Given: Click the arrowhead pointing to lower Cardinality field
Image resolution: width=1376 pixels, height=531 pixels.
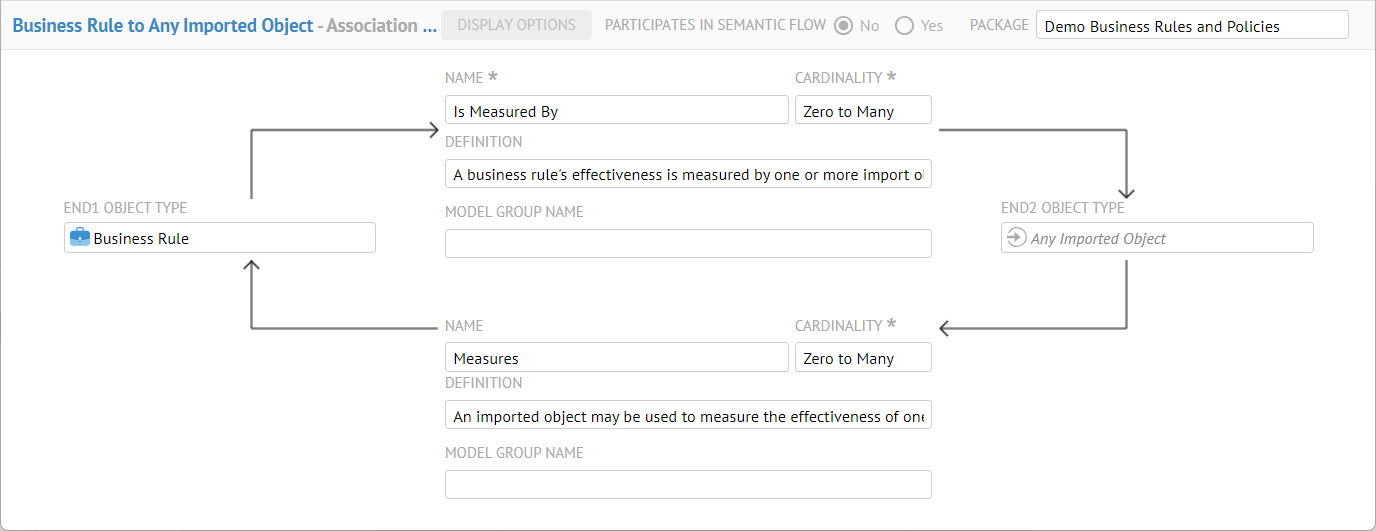Looking at the screenshot, I should tap(945, 328).
